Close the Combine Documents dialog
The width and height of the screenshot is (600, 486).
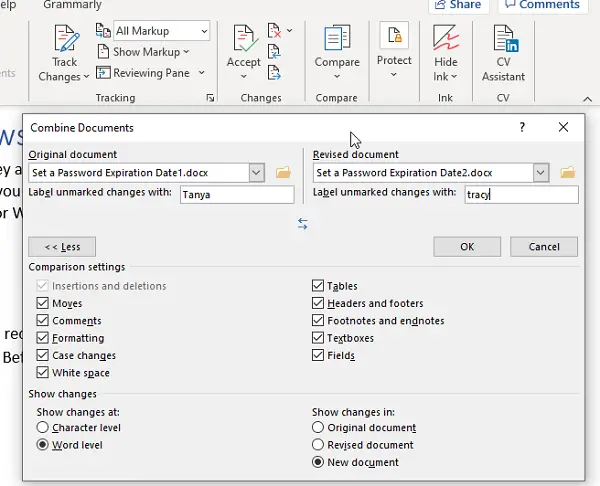click(563, 127)
